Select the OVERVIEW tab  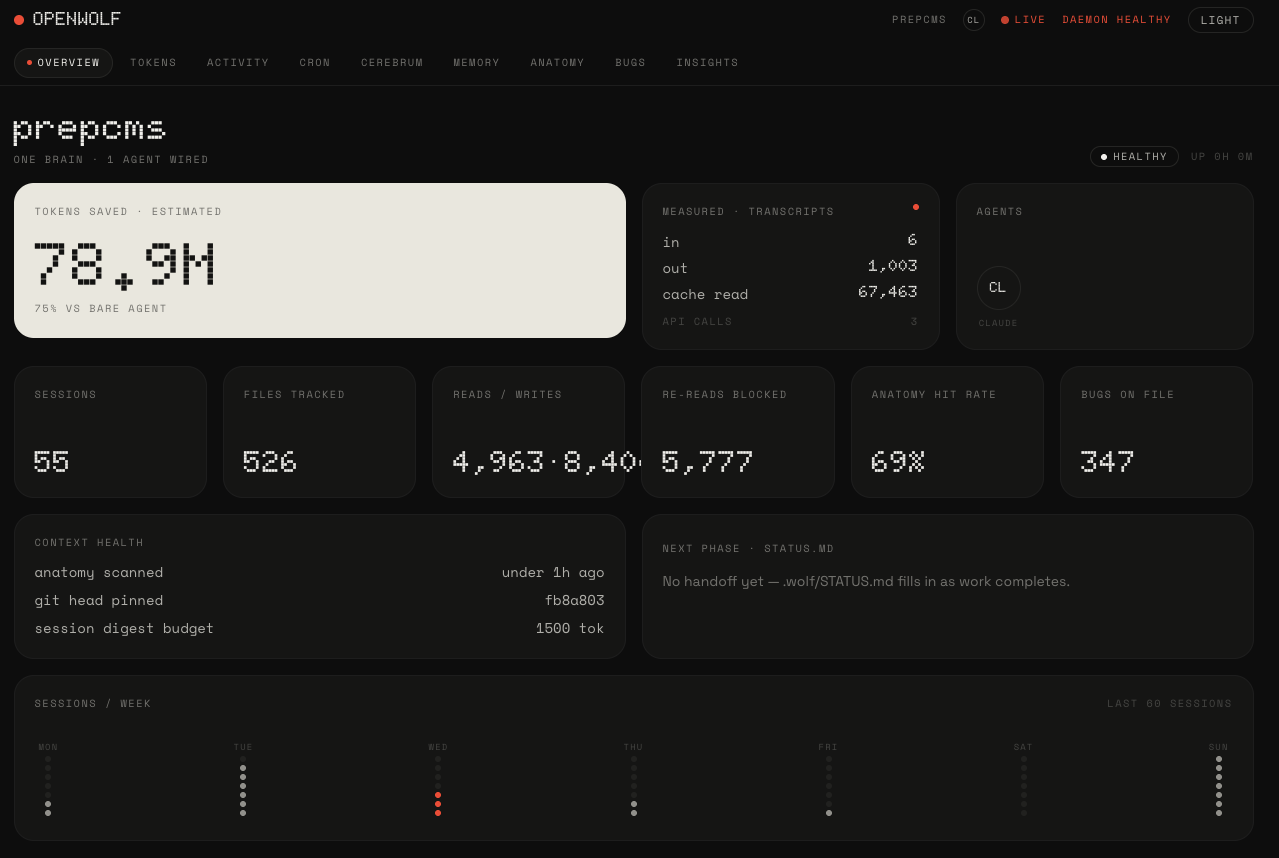point(63,63)
